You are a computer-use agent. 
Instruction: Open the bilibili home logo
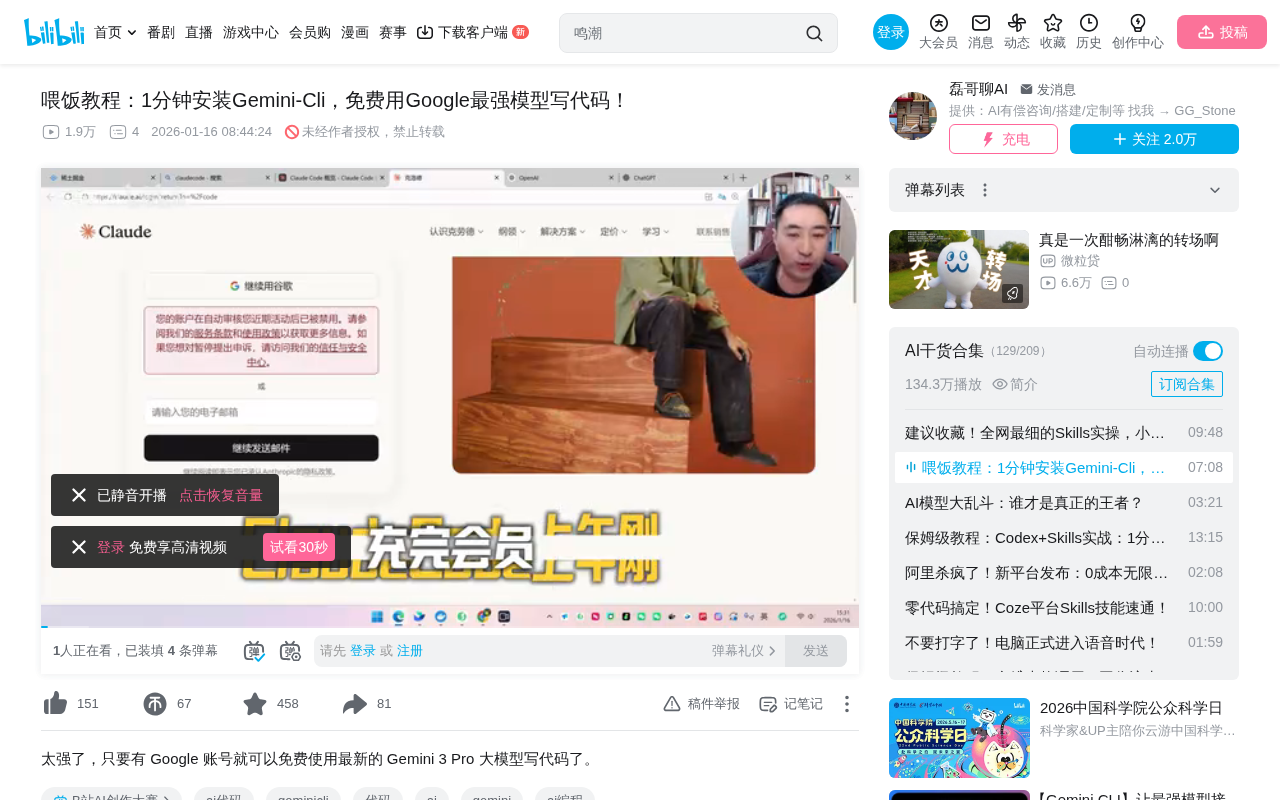click(54, 32)
